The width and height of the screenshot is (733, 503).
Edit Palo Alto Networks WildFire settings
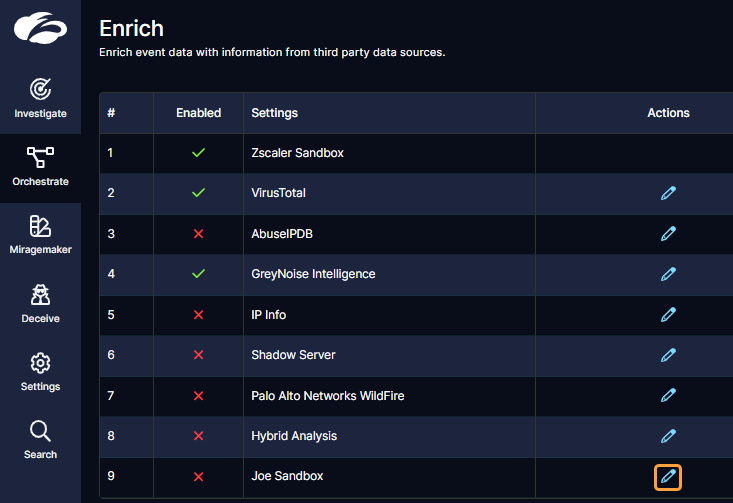pos(668,396)
